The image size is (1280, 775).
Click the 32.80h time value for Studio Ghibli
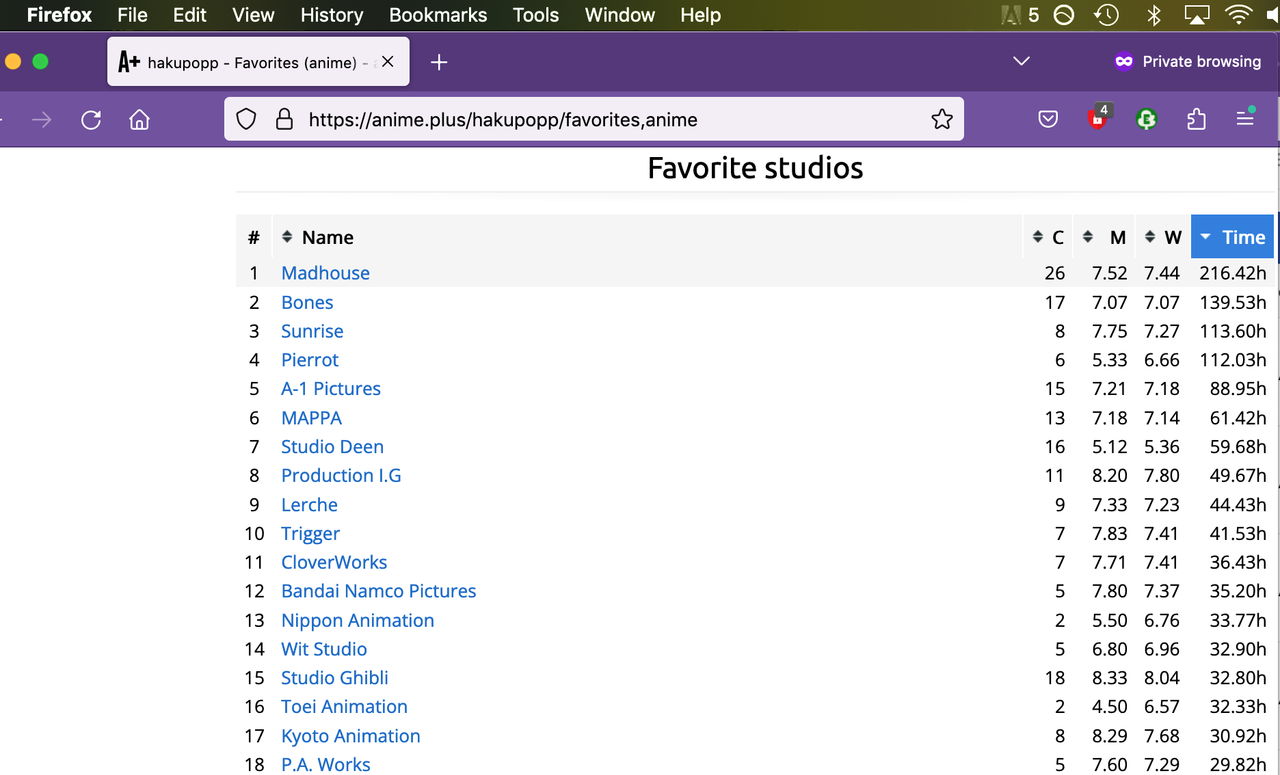[x=1238, y=678]
